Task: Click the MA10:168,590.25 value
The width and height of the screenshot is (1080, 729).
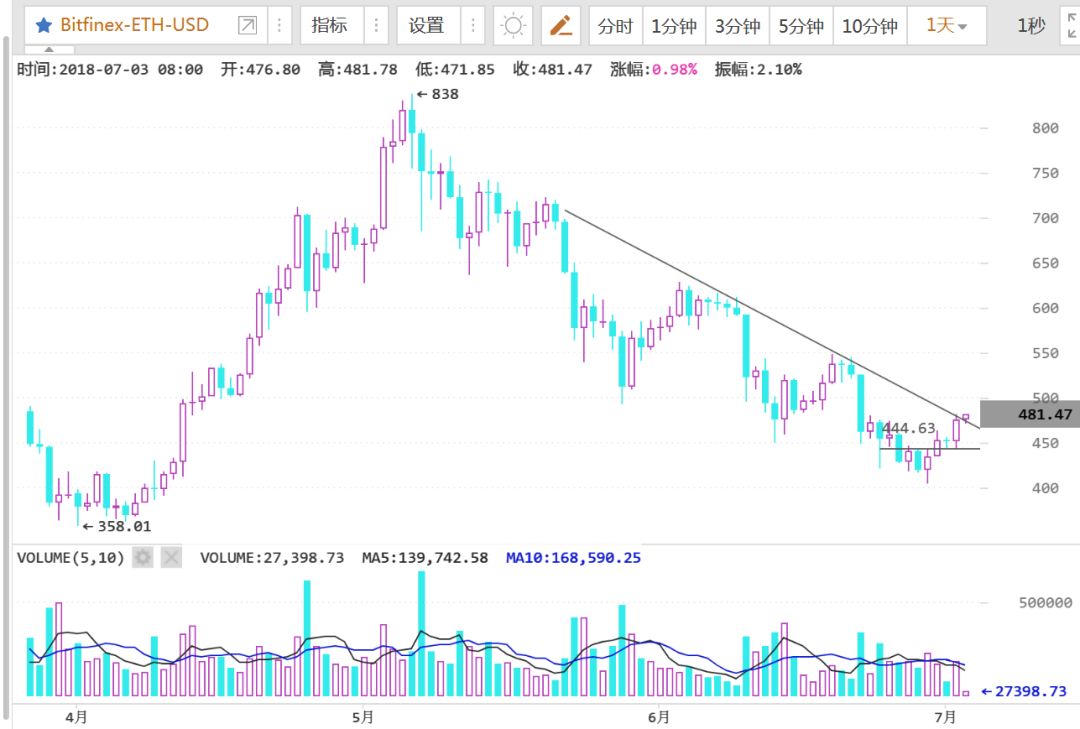Action: click(573, 557)
